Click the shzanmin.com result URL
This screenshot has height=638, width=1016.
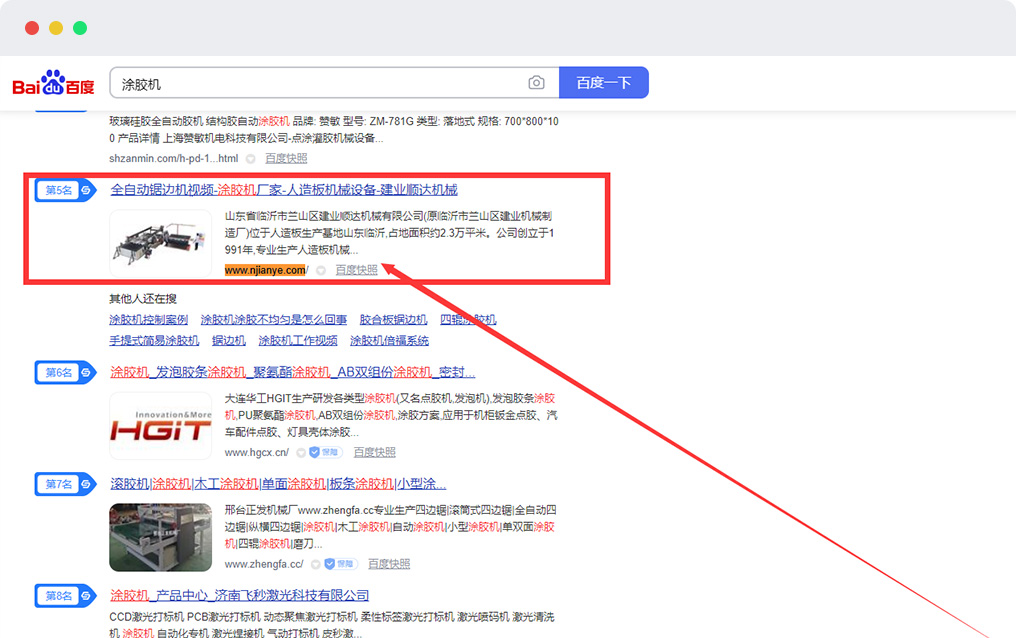pos(174,159)
